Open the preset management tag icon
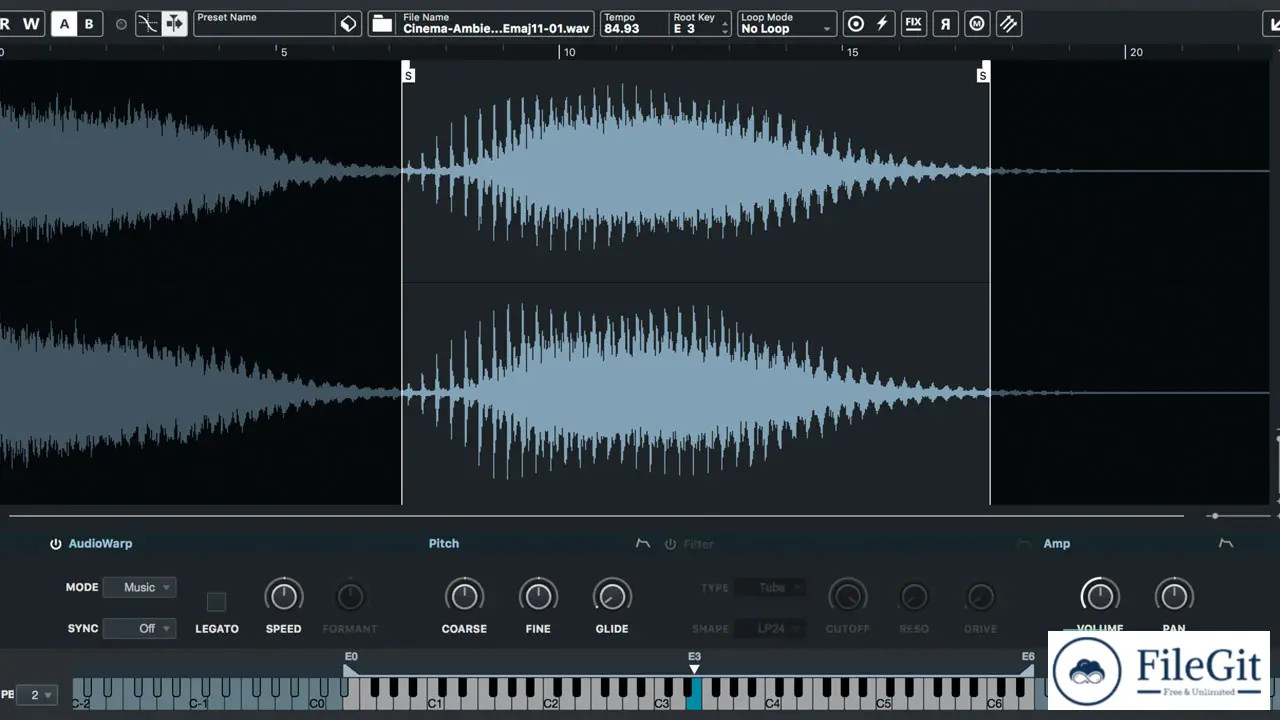 pos(349,24)
